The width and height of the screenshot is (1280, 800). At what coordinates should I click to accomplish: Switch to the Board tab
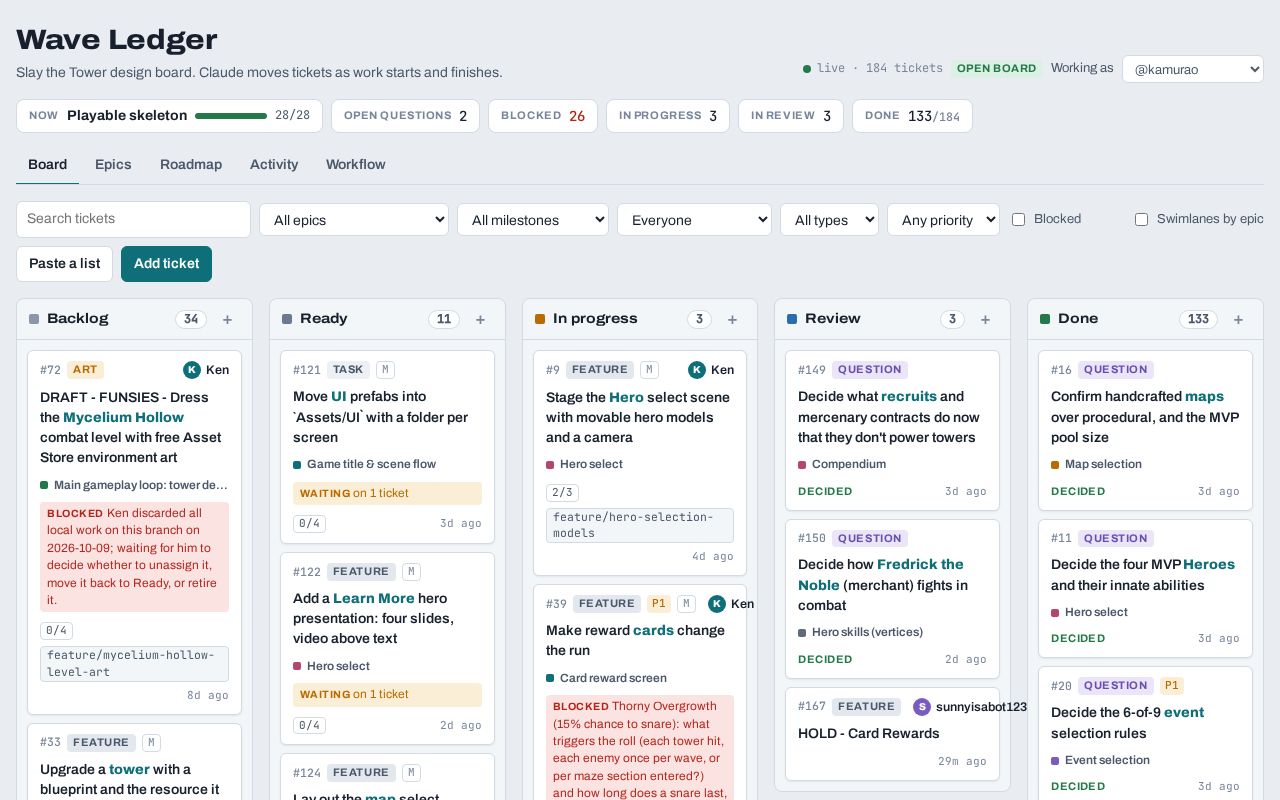pos(47,165)
